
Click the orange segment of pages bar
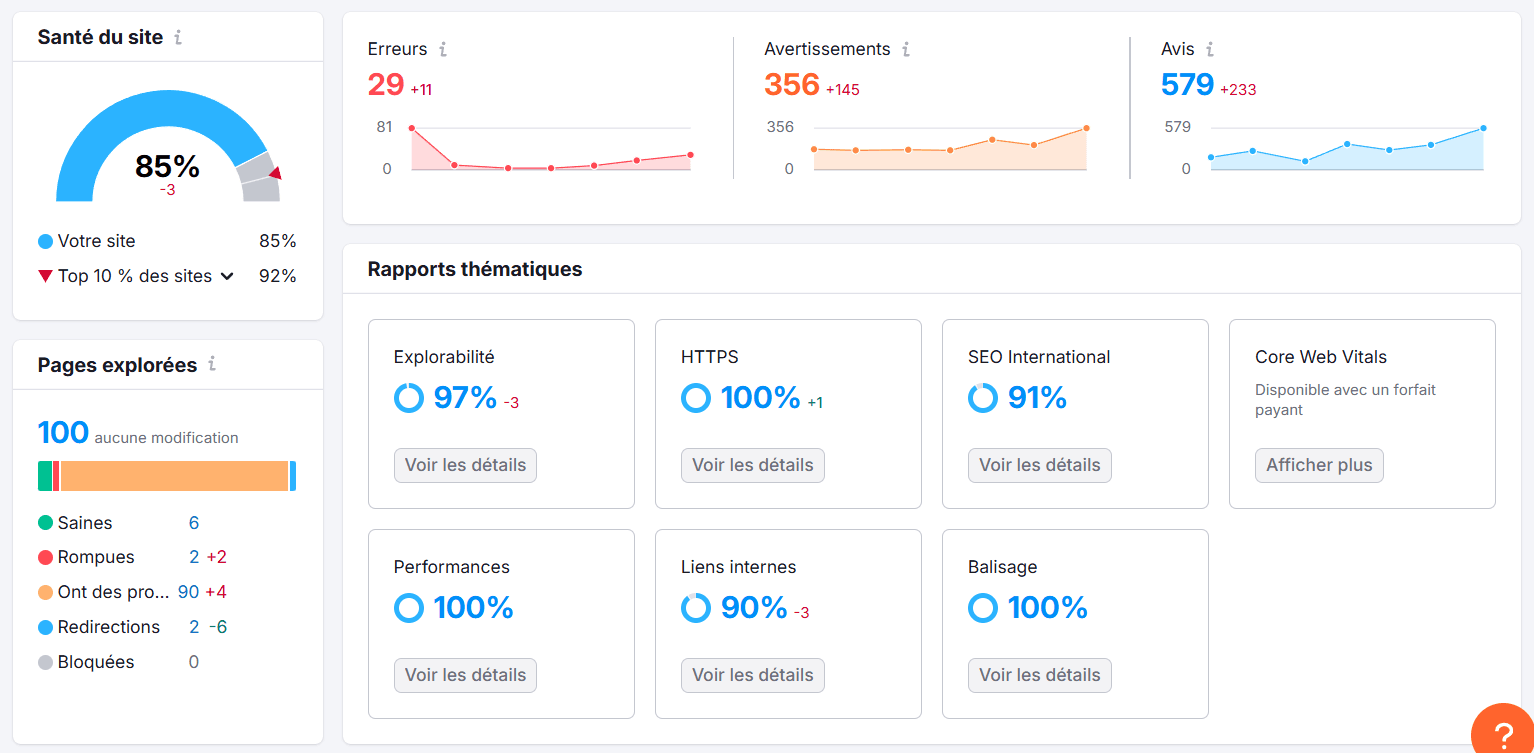pyautogui.click(x=175, y=476)
